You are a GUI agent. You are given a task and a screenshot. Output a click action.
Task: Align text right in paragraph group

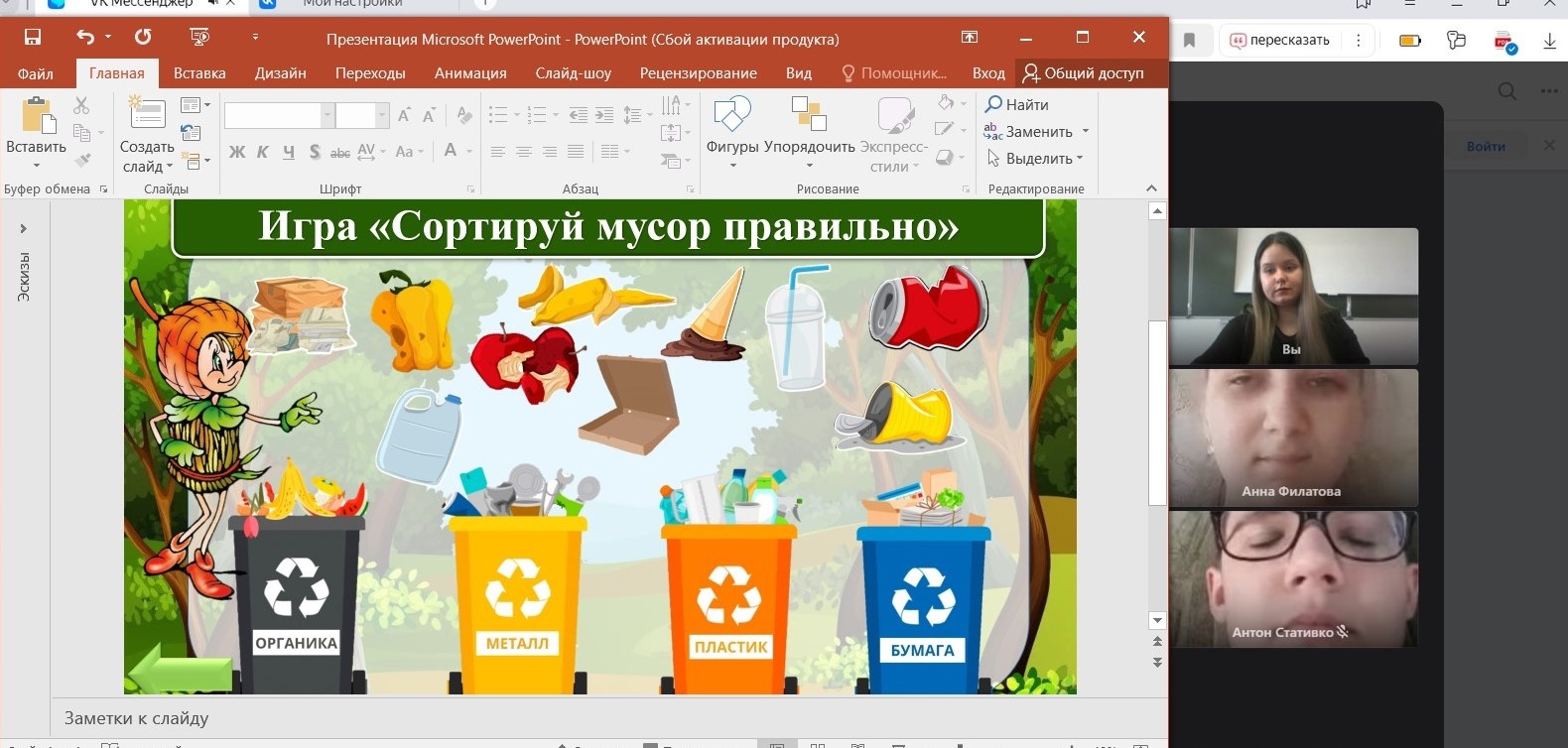tap(550, 152)
